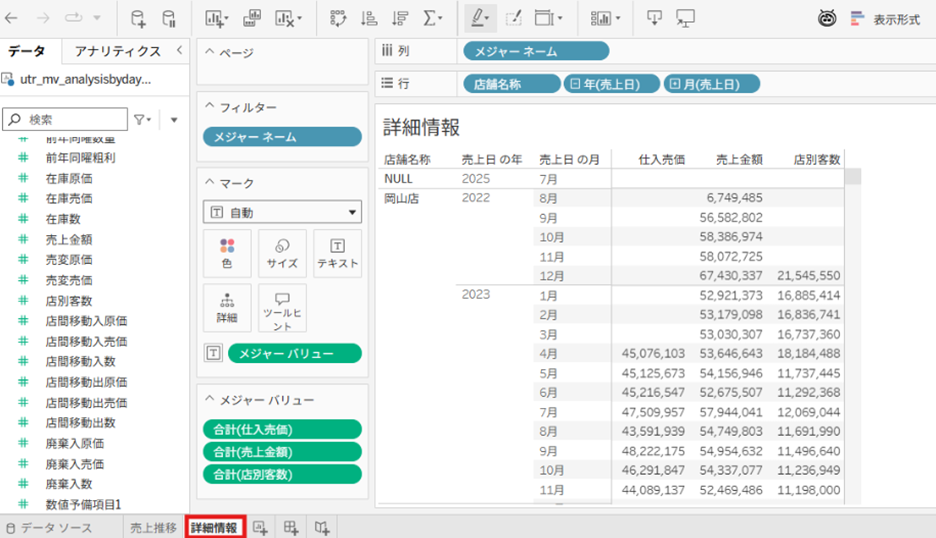Switch to the アナリティクス tab
This screenshot has width=936, height=538.
pyautogui.click(x=118, y=51)
